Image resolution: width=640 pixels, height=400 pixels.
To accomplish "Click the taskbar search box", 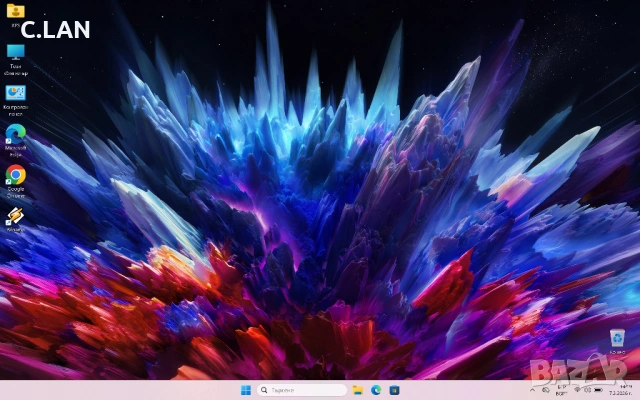I will 300,390.
